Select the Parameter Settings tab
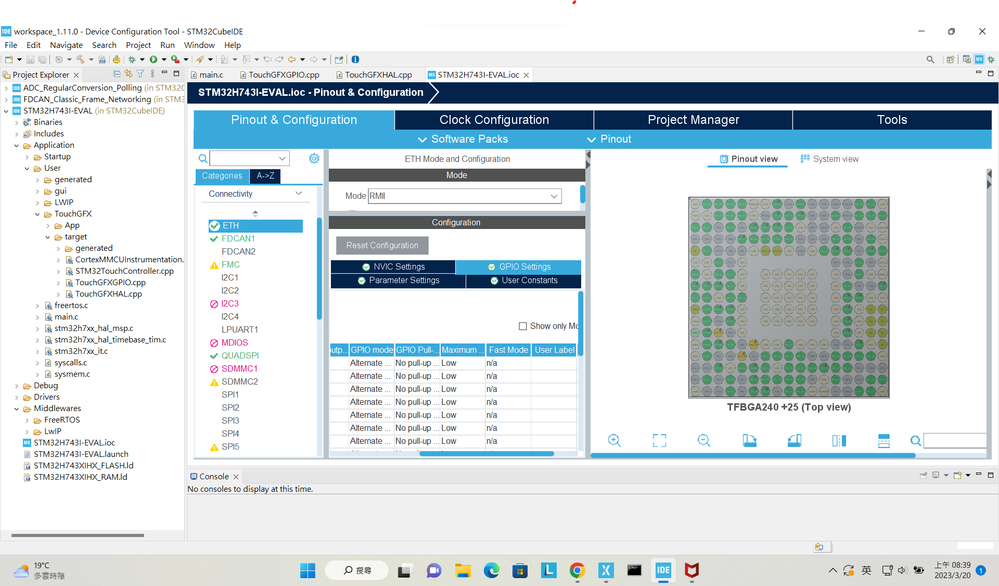 (398, 280)
